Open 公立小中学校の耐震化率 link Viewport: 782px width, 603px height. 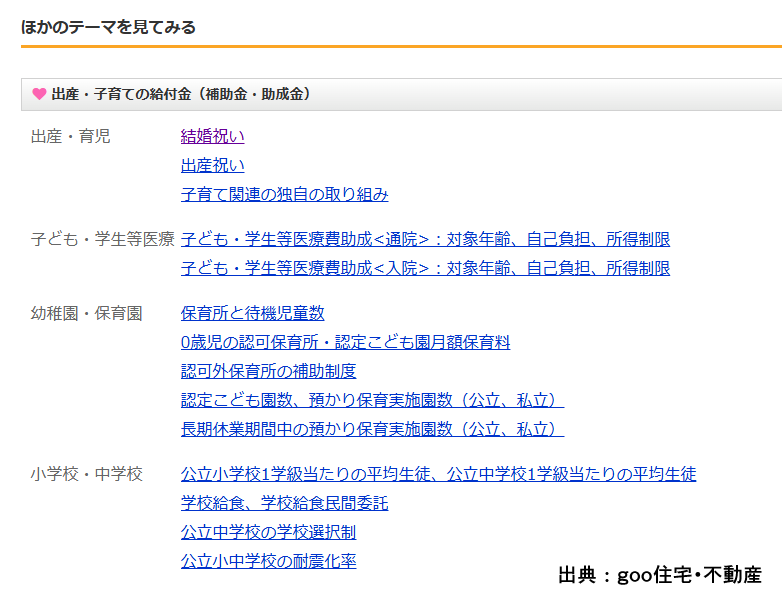click(268, 561)
